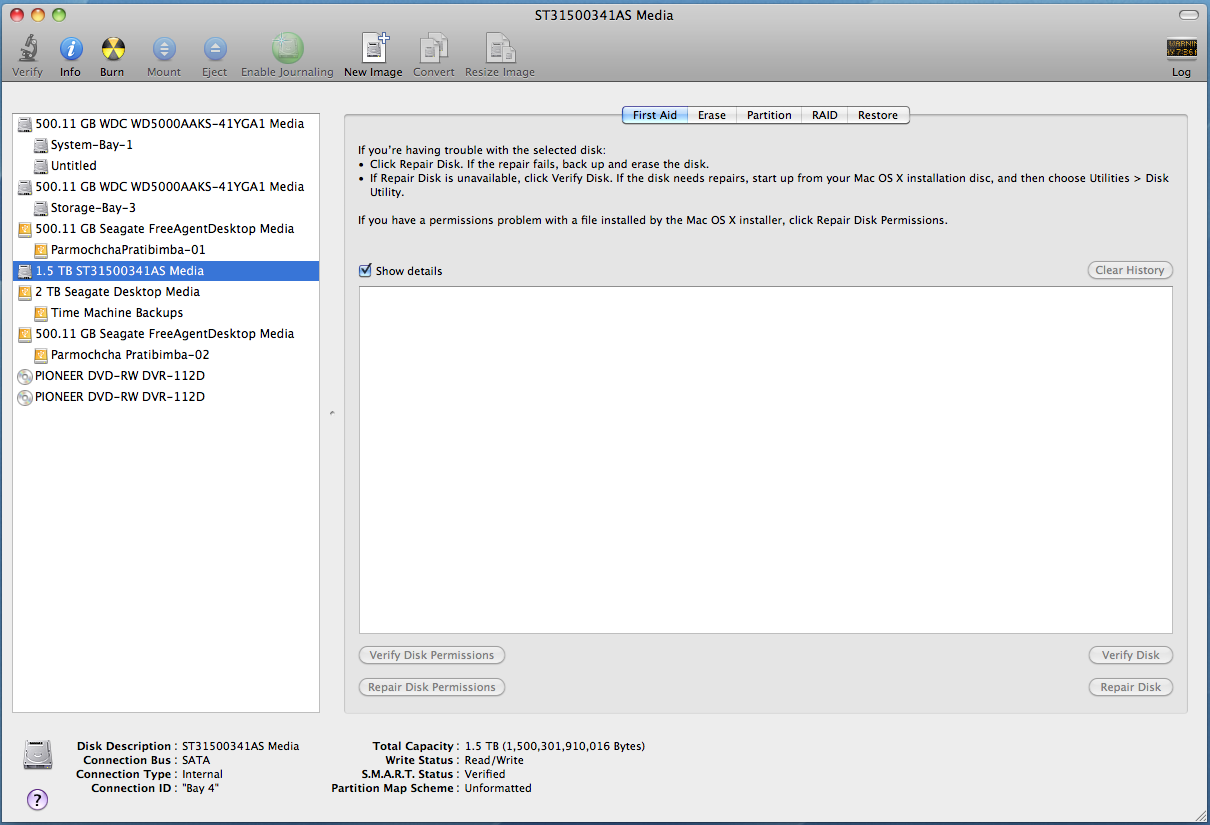Click the Untitled volume icon
The height and width of the screenshot is (825, 1210).
click(x=41, y=166)
